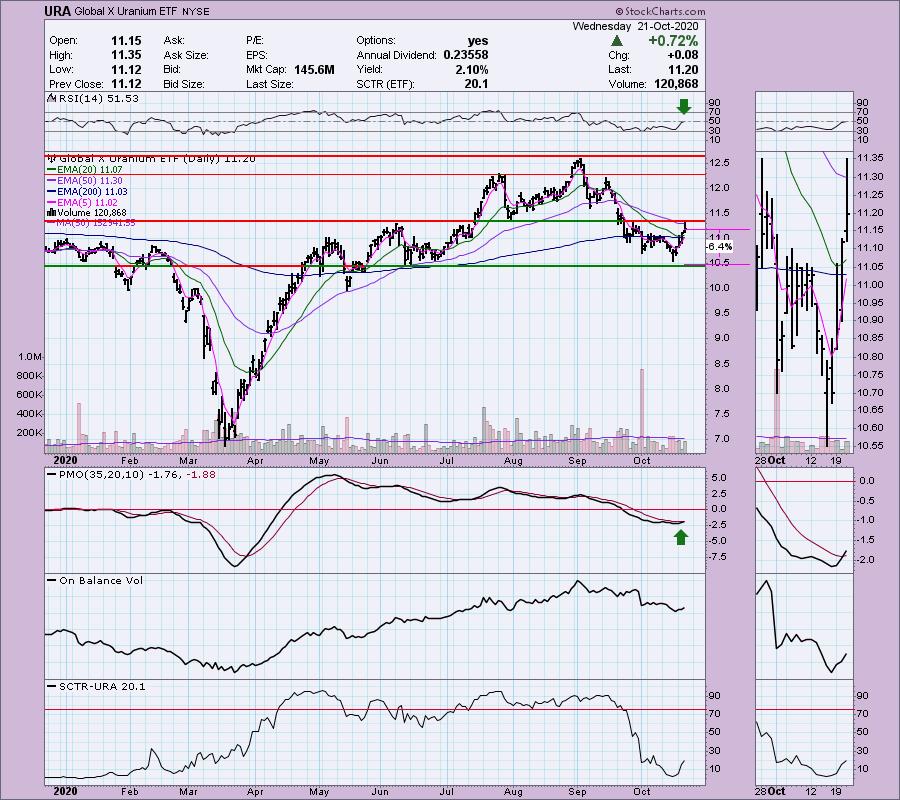Click the 10.55 label on zoomed chart axis
900x800 pixels.
(x=870, y=446)
